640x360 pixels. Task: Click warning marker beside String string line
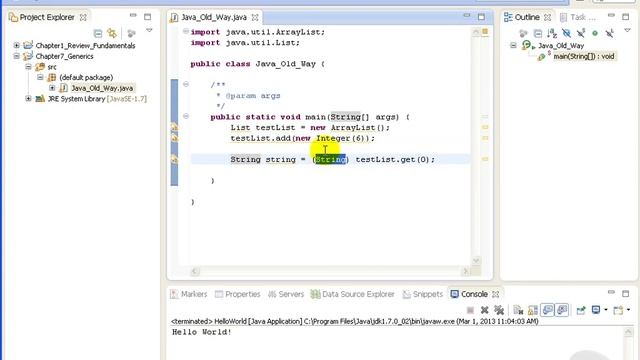(174, 159)
